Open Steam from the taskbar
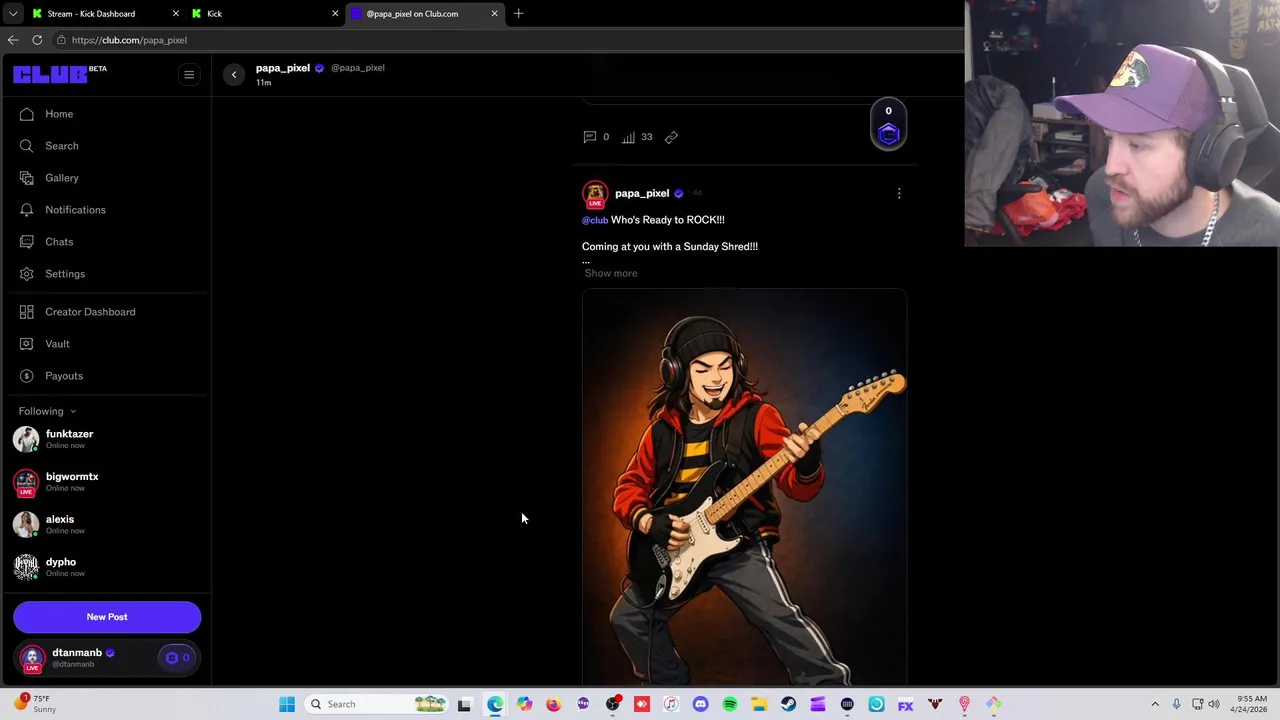The image size is (1280, 720). point(788,704)
